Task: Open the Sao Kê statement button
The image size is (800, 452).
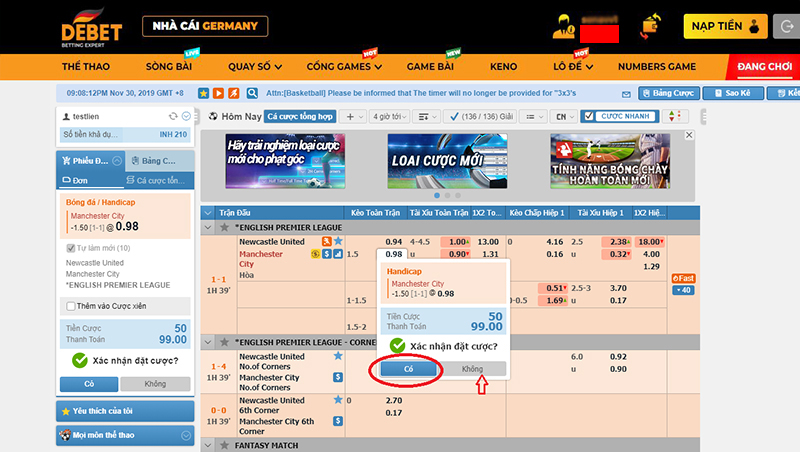Action: click(x=733, y=93)
